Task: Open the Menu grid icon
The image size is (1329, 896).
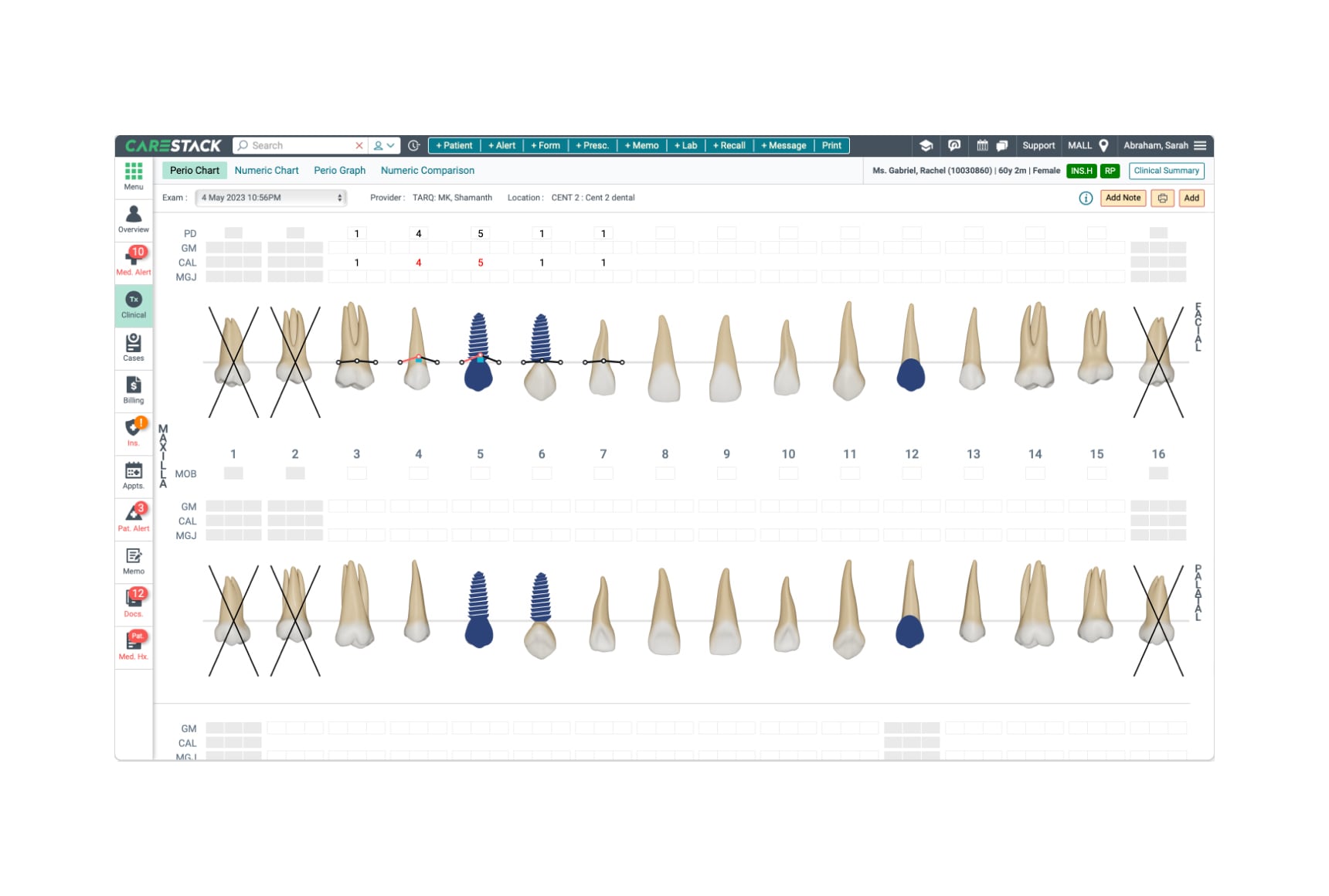Action: coord(134,176)
